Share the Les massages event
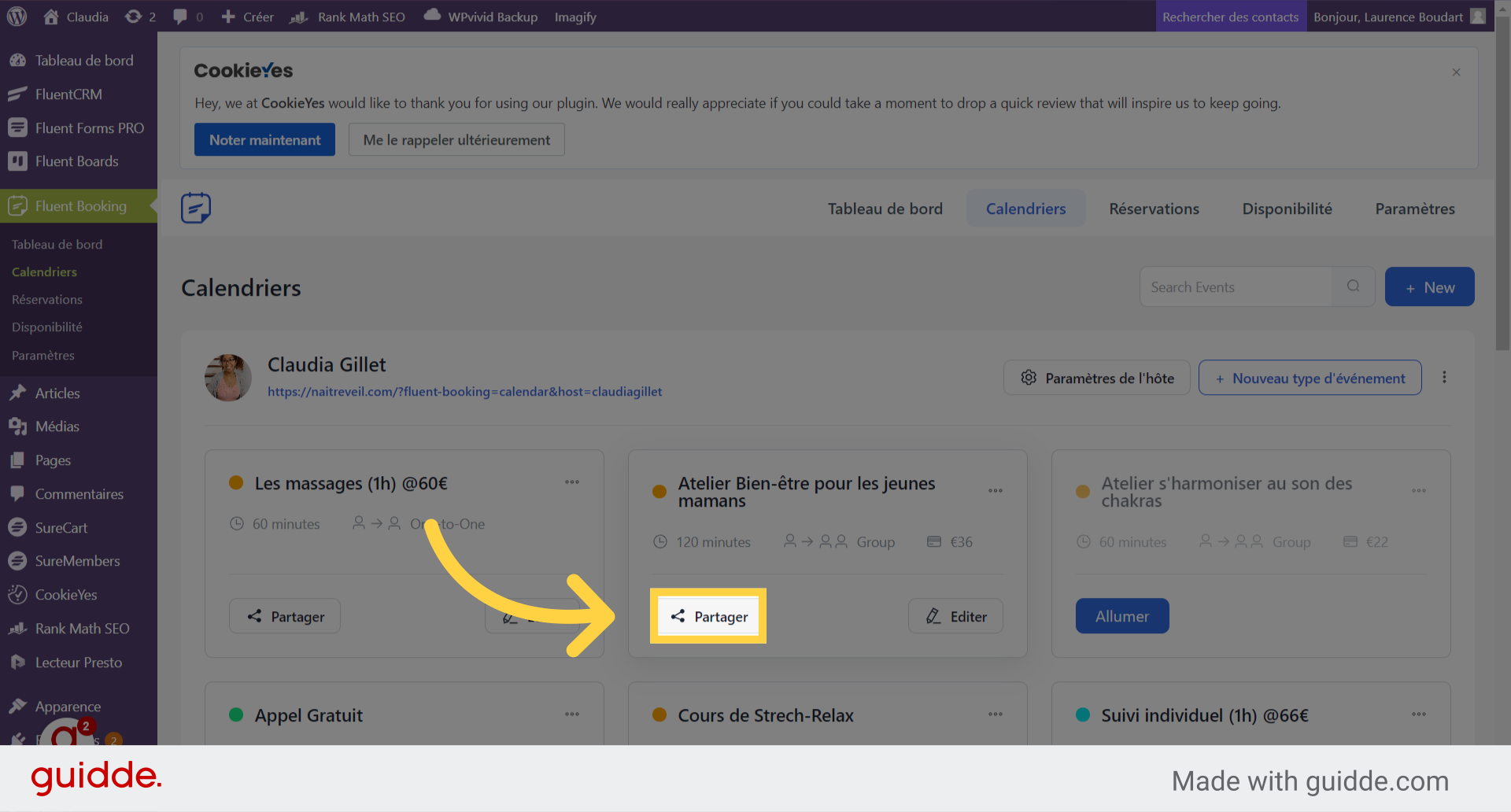 coord(285,616)
